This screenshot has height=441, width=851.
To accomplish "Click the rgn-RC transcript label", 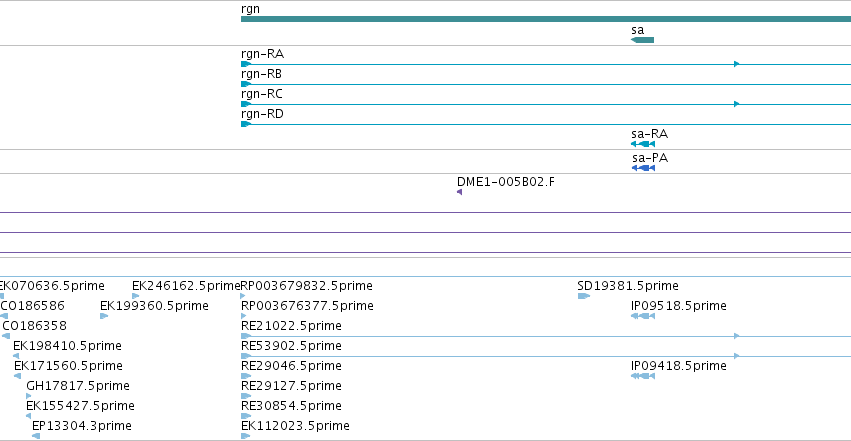I will pos(262,94).
